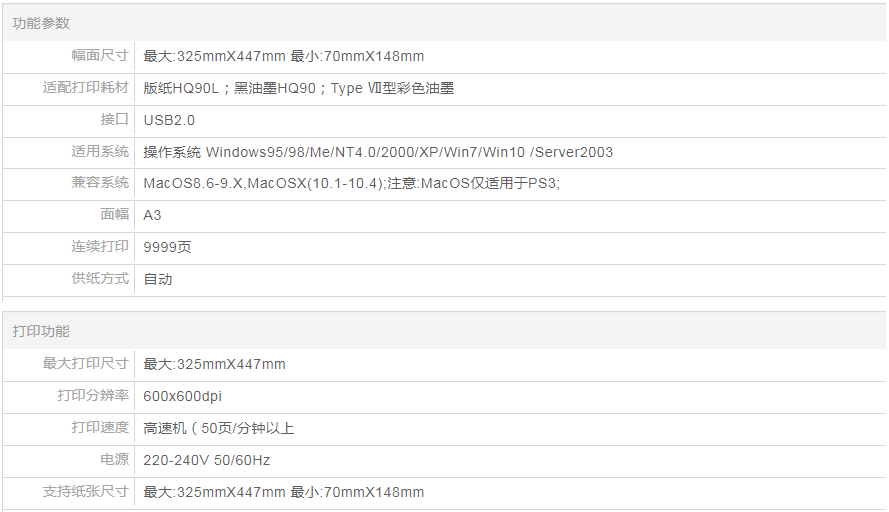Select the 供纸方式 row label

pos(100,279)
